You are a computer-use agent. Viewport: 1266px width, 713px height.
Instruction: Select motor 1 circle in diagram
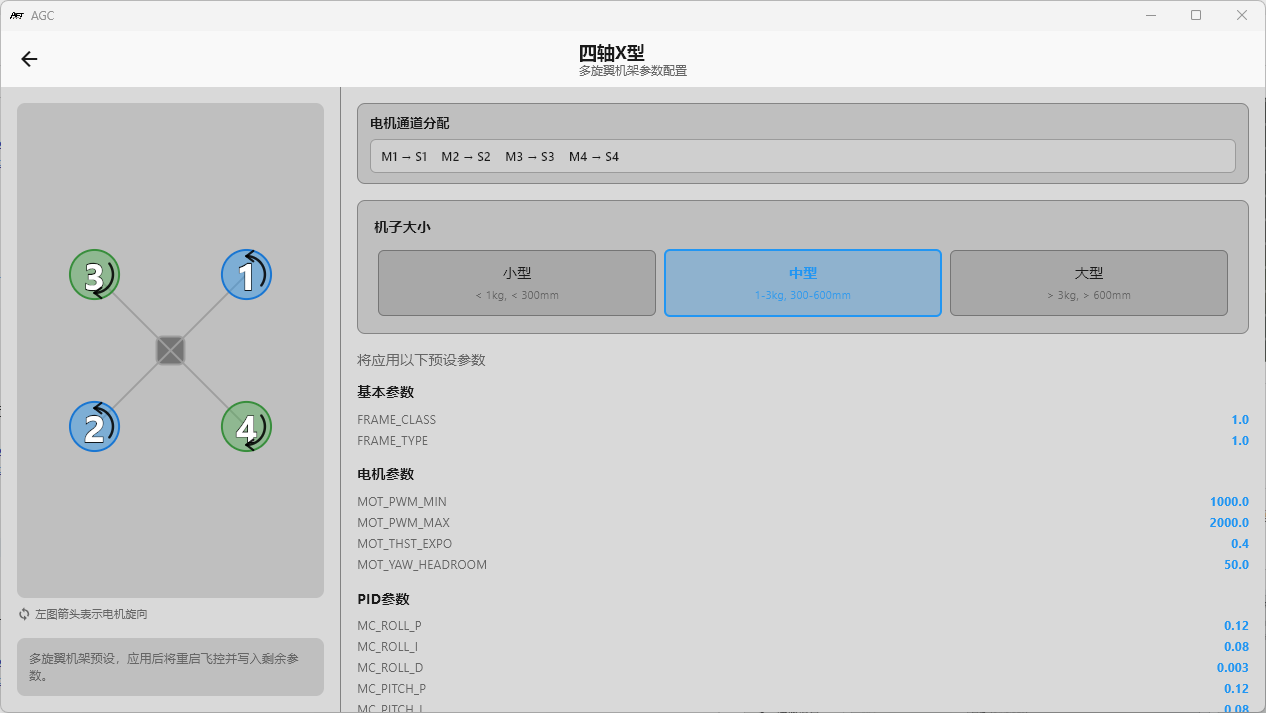coord(246,275)
